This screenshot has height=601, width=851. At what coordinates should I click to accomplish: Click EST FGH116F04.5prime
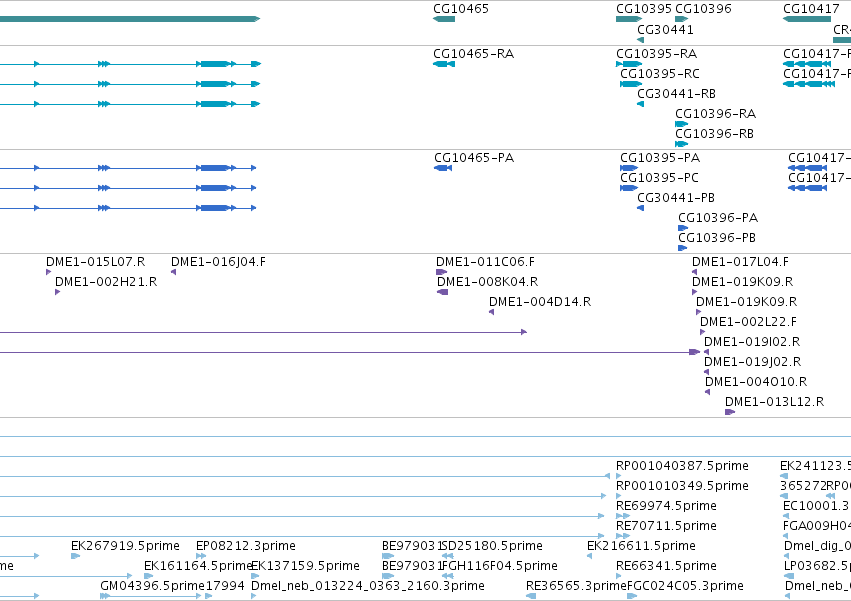[x=500, y=567]
